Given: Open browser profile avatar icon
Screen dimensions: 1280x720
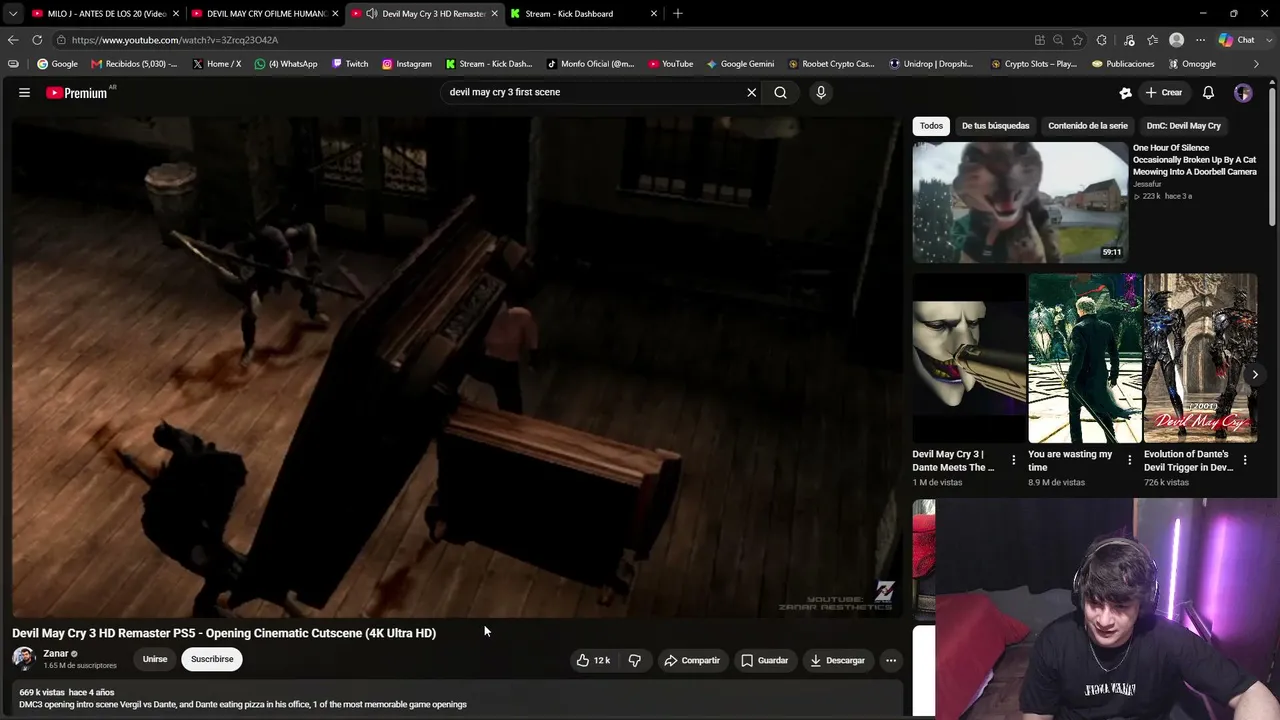Looking at the screenshot, I should (x=1177, y=40).
